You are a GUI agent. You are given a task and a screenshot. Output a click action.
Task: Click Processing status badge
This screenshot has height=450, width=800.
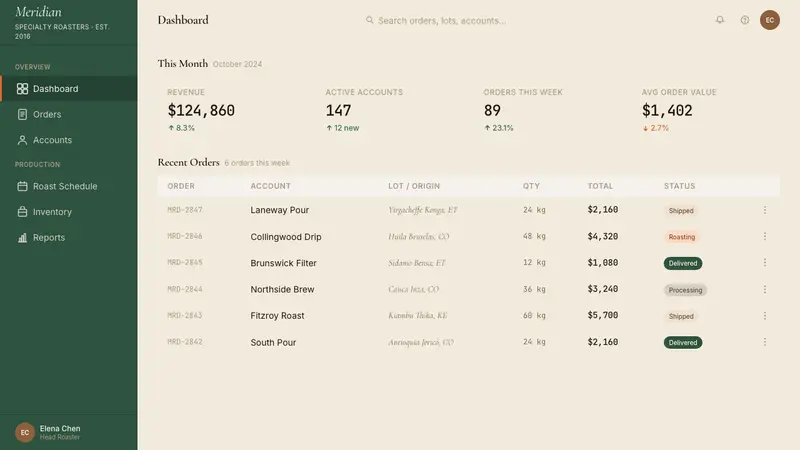click(685, 290)
